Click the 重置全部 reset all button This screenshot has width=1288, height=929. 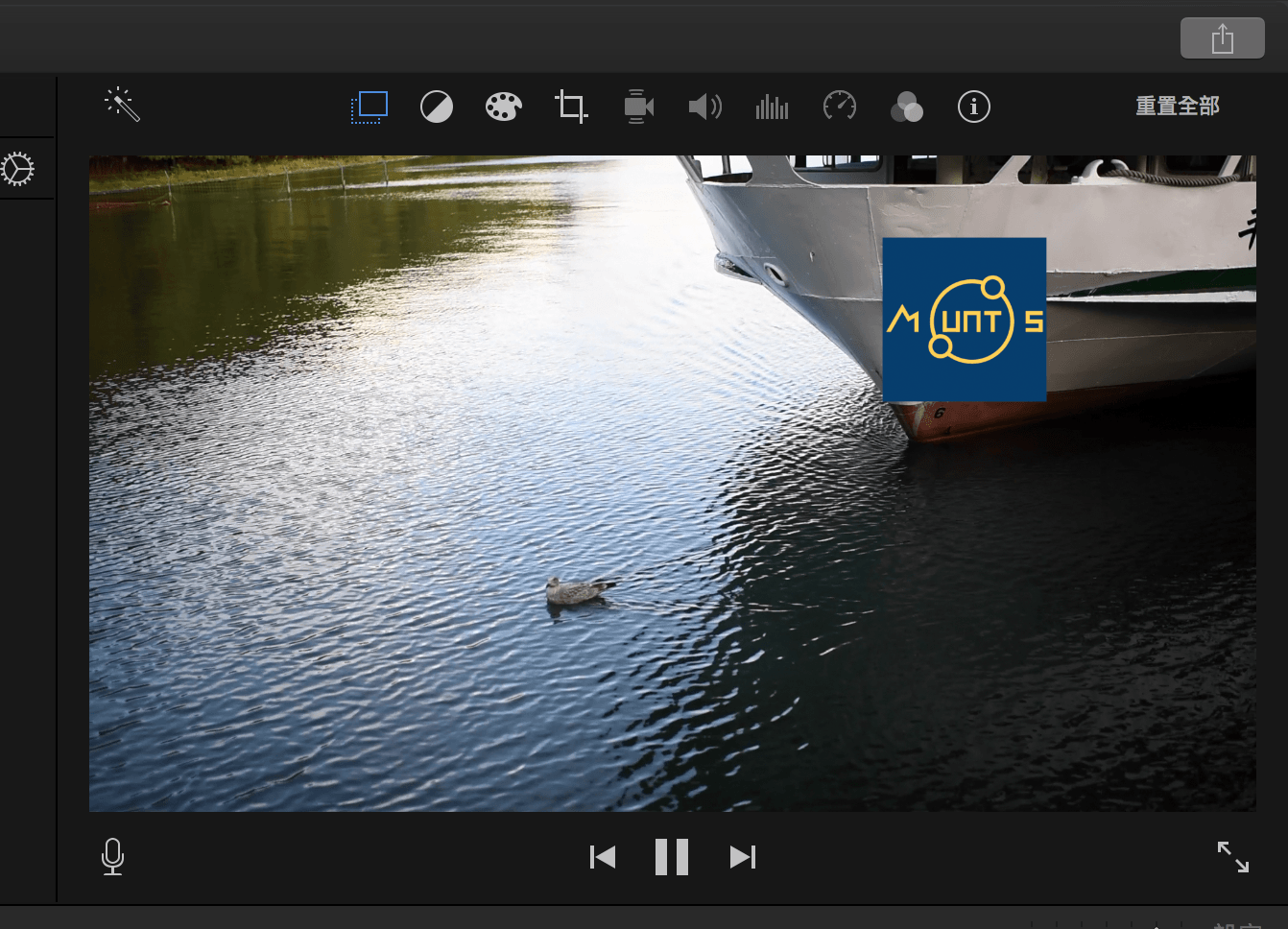[x=1178, y=107]
